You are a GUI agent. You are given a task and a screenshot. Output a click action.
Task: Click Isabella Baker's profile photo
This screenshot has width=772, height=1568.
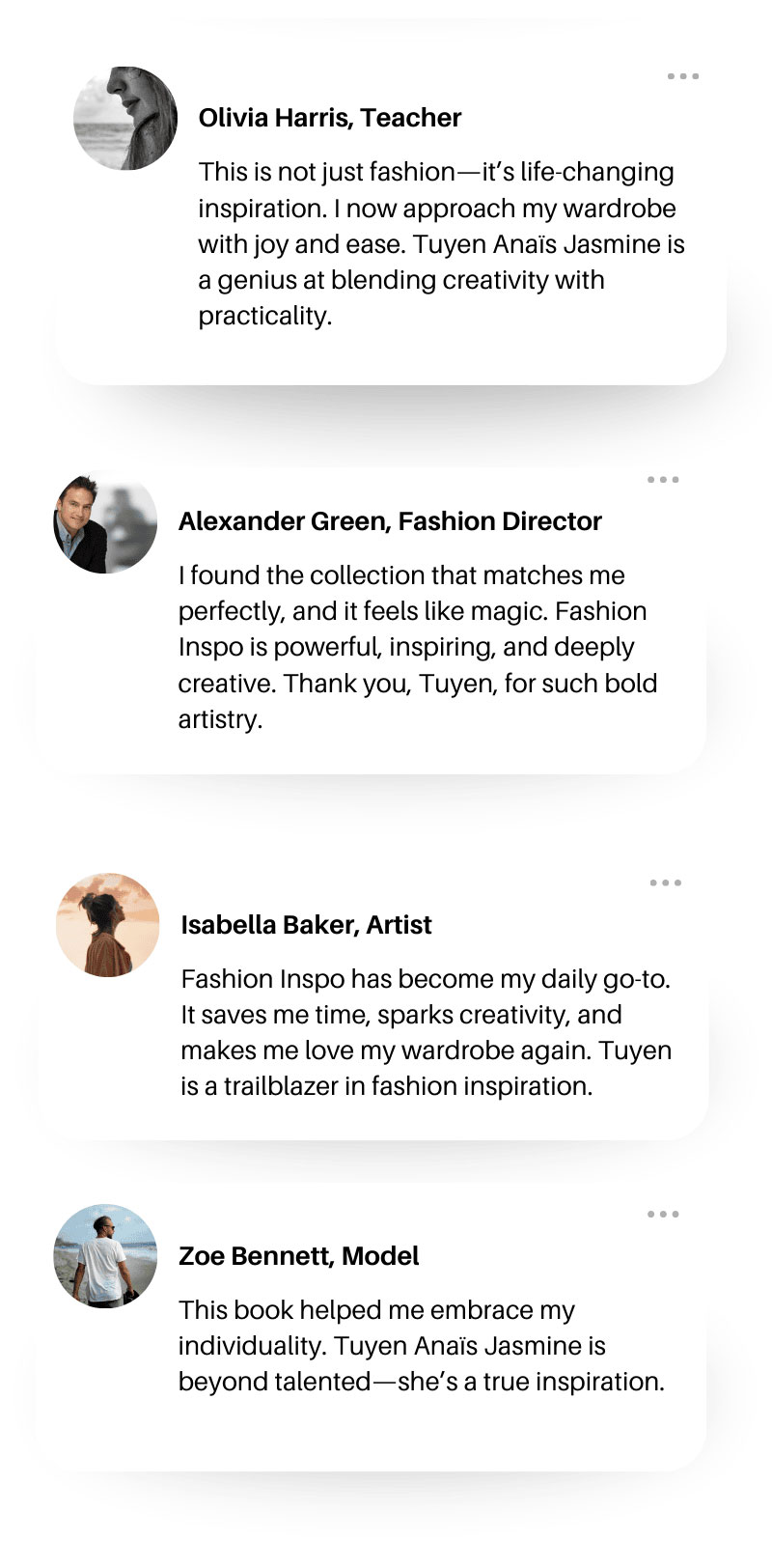tap(108, 925)
